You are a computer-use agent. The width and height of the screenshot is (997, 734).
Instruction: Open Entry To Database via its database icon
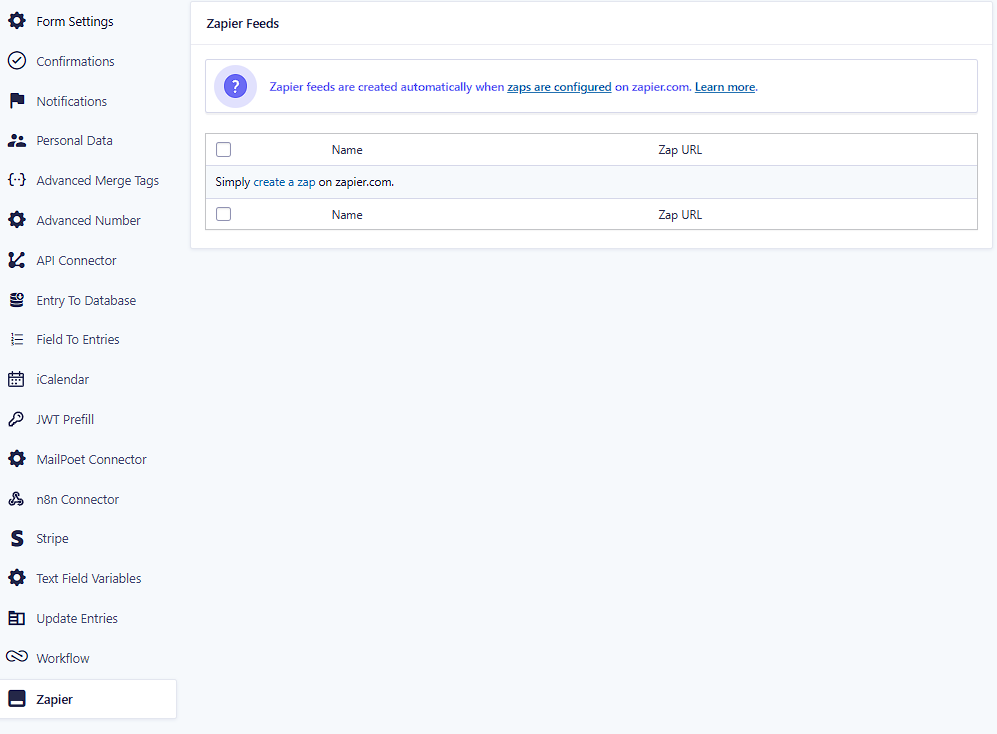tap(16, 300)
